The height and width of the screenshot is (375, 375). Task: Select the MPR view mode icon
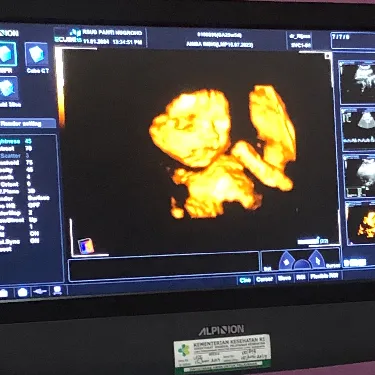(x=7, y=54)
